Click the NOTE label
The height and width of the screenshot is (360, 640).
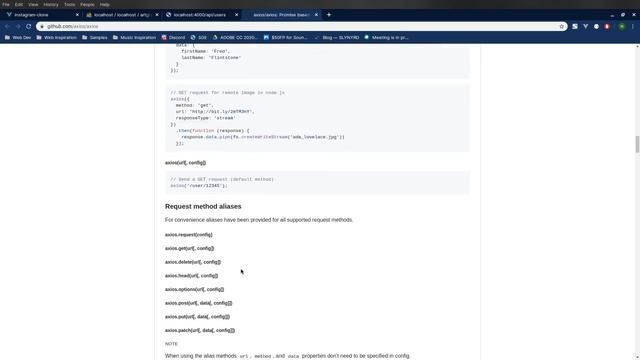coord(171,344)
